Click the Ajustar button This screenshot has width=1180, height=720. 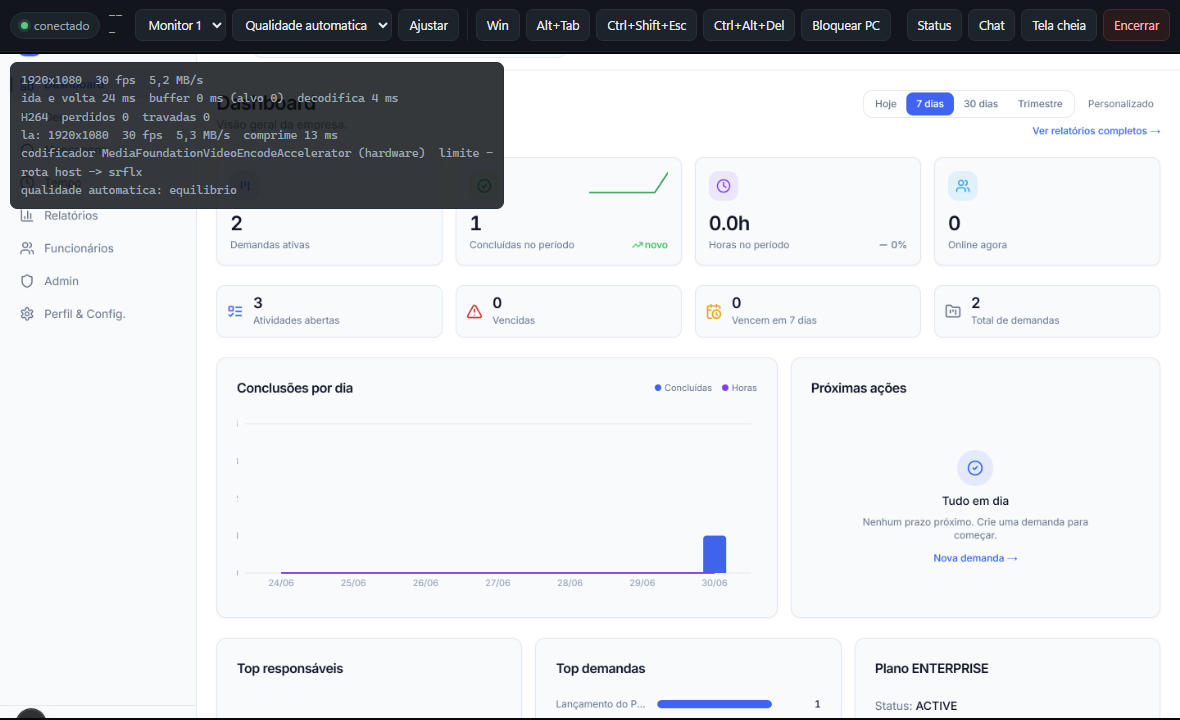(428, 26)
